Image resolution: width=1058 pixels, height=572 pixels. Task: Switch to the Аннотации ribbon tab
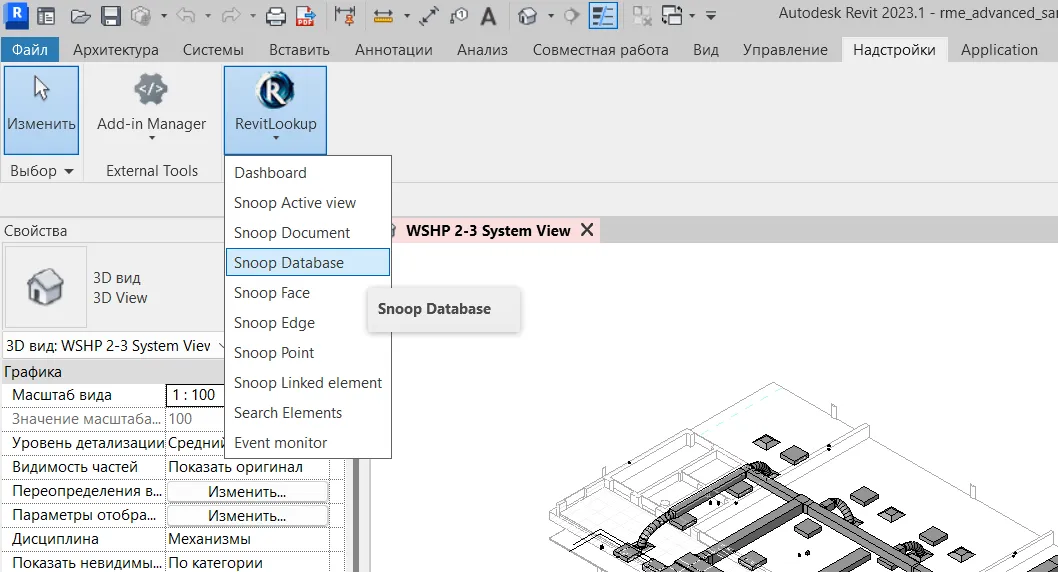pyautogui.click(x=394, y=50)
